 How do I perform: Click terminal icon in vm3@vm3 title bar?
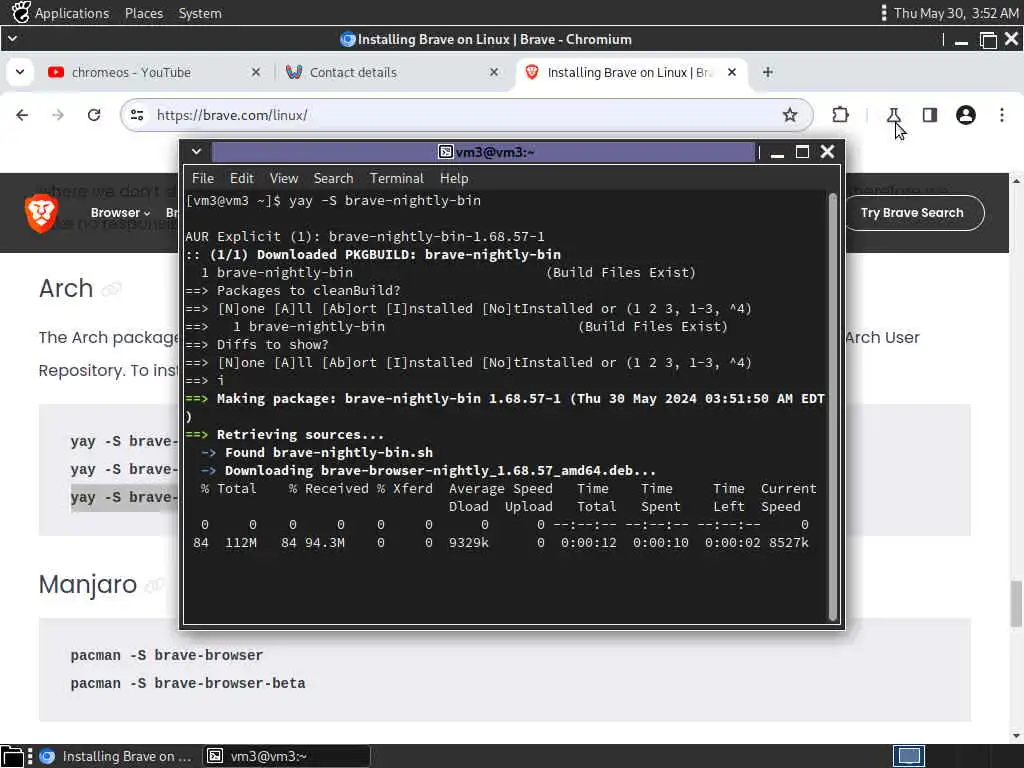[x=445, y=152]
